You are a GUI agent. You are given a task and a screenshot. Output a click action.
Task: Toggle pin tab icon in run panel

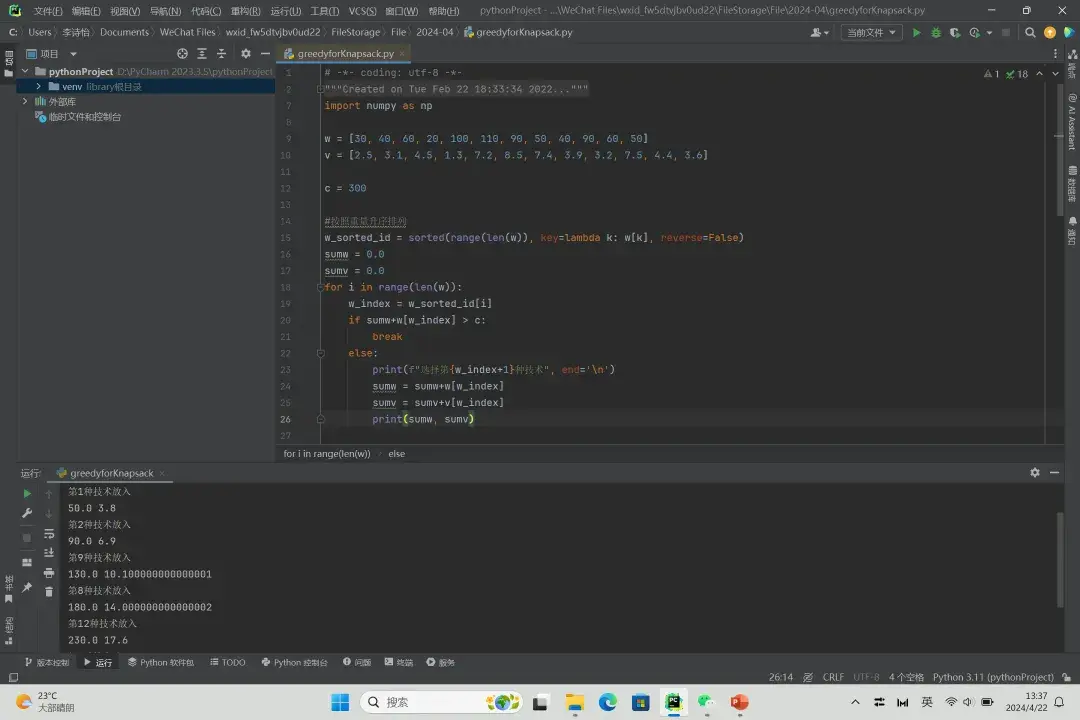27,587
